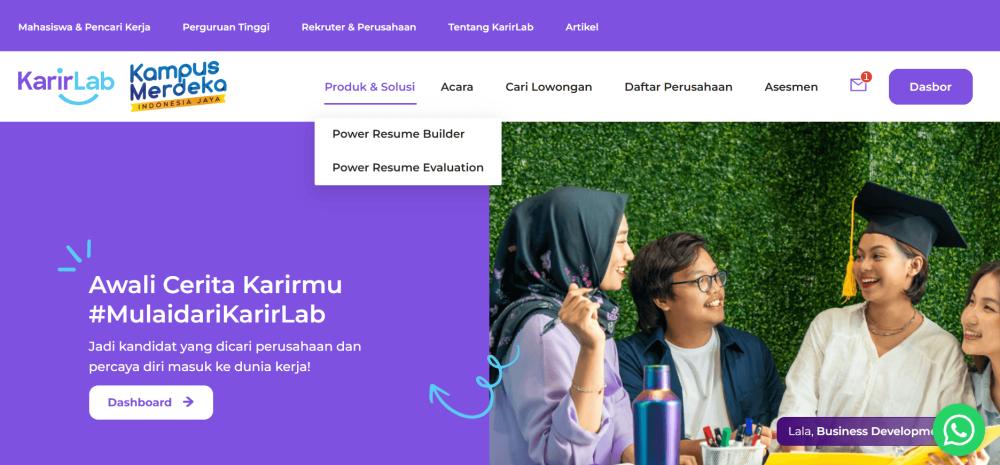Open Mahasiswa & Pencari Kerja link
The width and height of the screenshot is (1000, 465).
click(84, 27)
